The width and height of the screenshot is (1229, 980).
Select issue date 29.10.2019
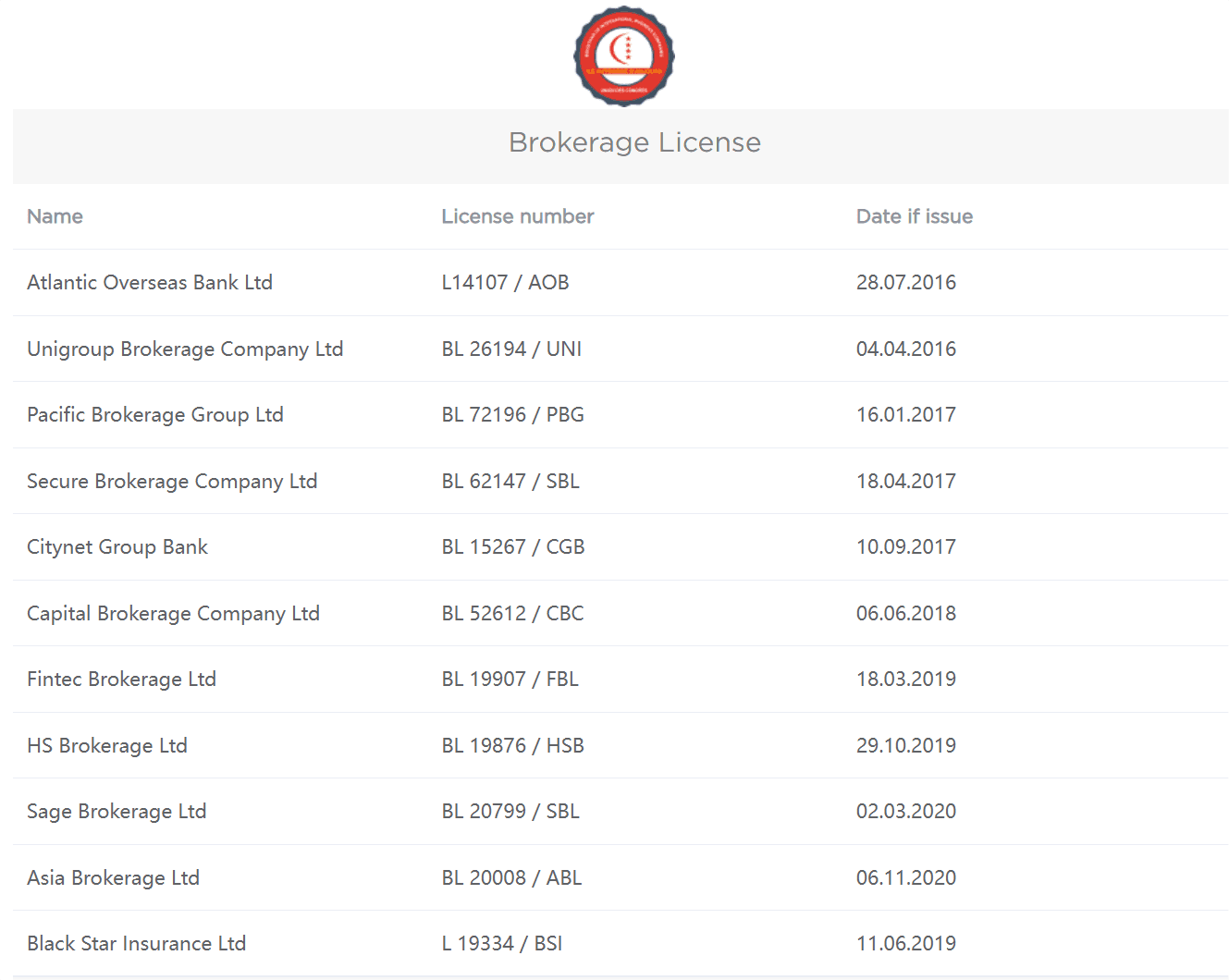906,746
